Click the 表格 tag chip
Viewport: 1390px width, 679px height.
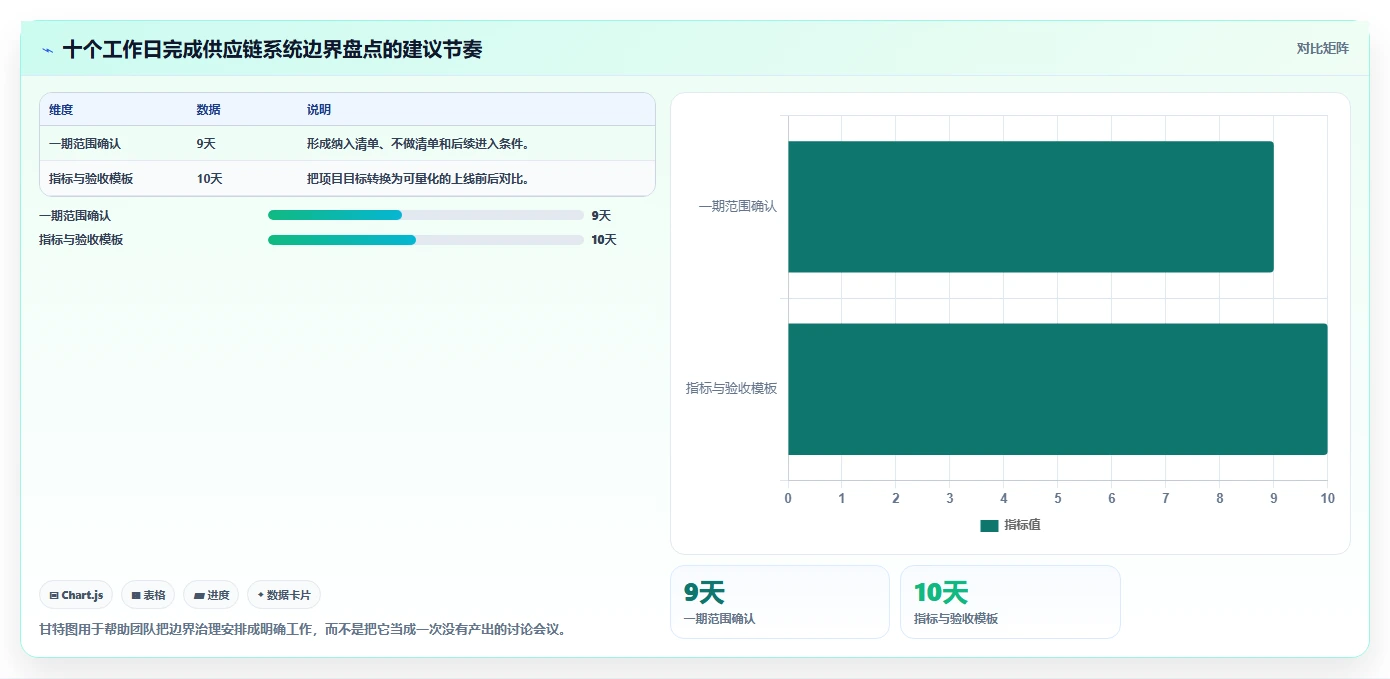148,595
